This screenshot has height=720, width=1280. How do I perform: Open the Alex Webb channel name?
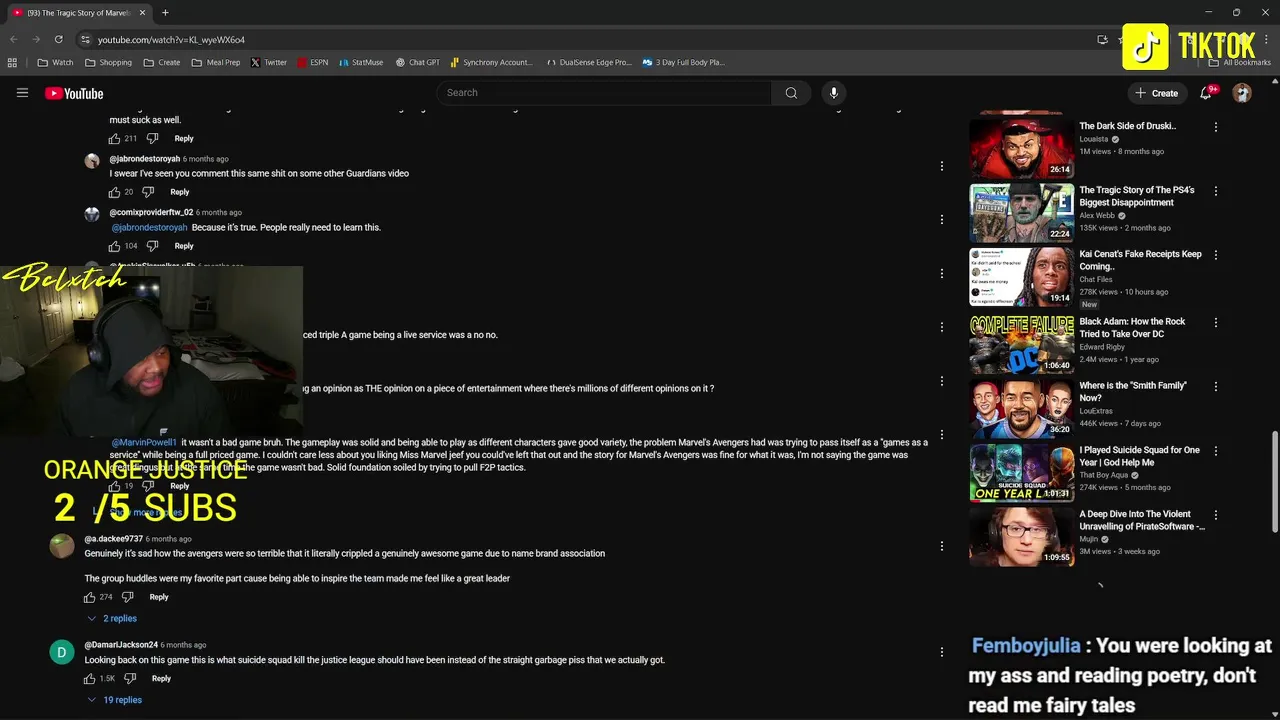1097,215
